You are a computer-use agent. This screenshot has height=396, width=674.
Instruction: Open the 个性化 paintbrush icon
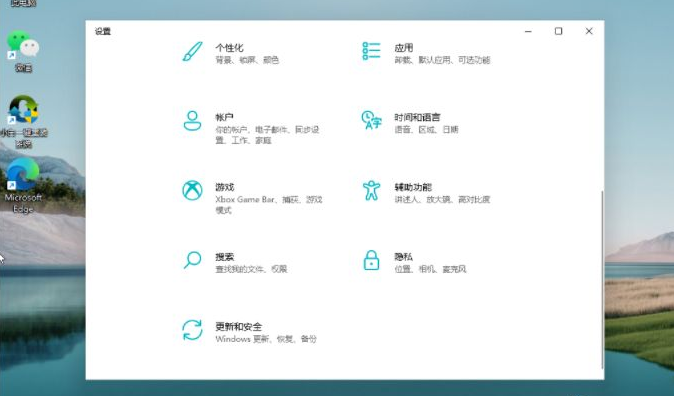(192, 52)
